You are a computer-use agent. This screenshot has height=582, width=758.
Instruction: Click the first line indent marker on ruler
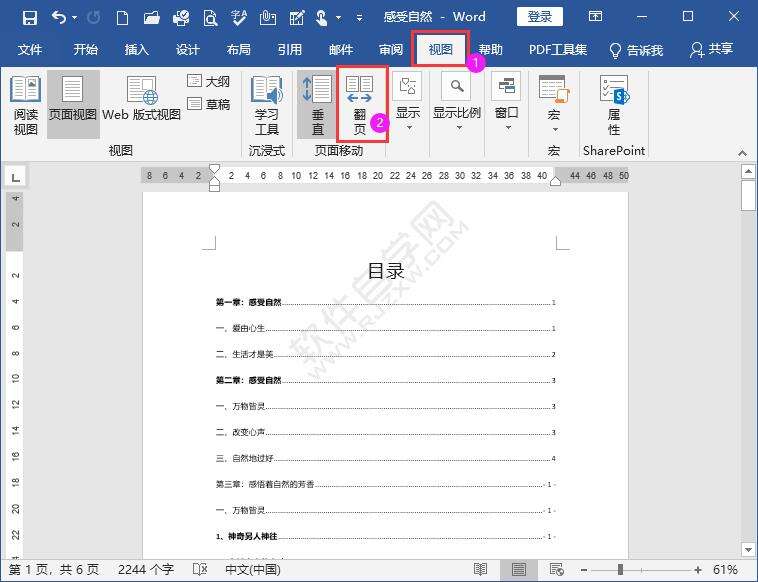214,168
